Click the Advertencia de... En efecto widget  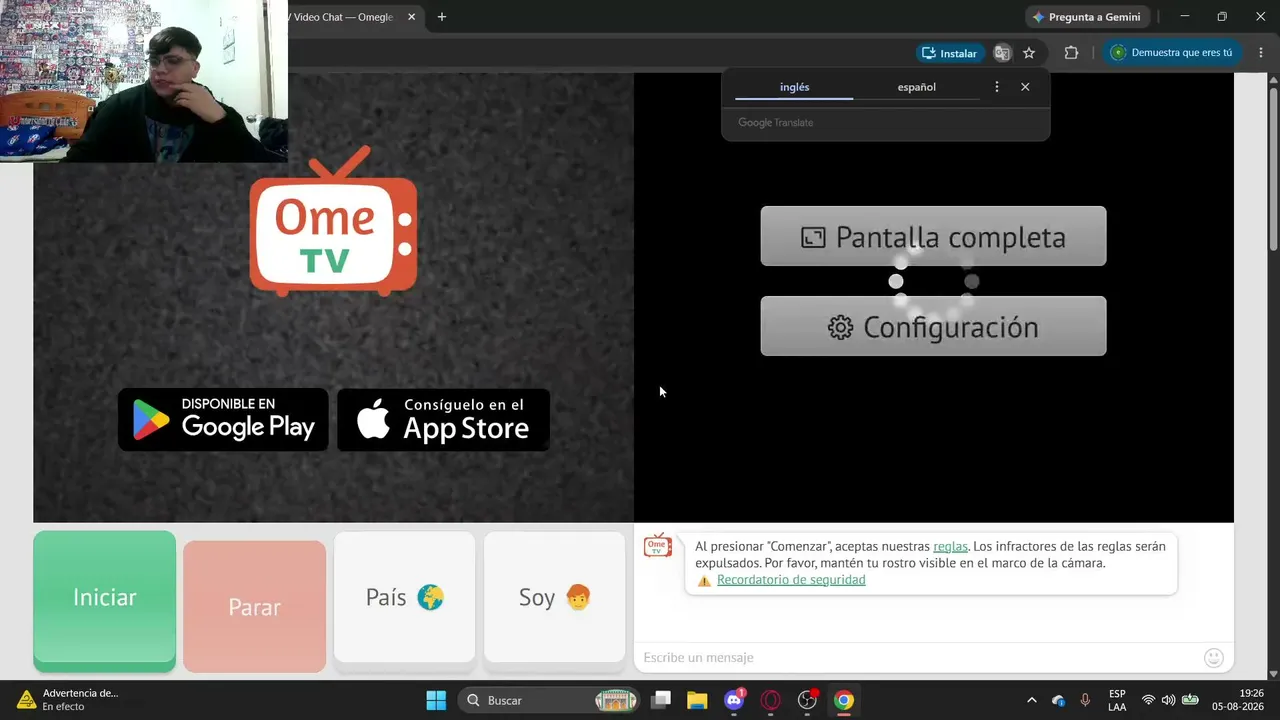click(68, 700)
